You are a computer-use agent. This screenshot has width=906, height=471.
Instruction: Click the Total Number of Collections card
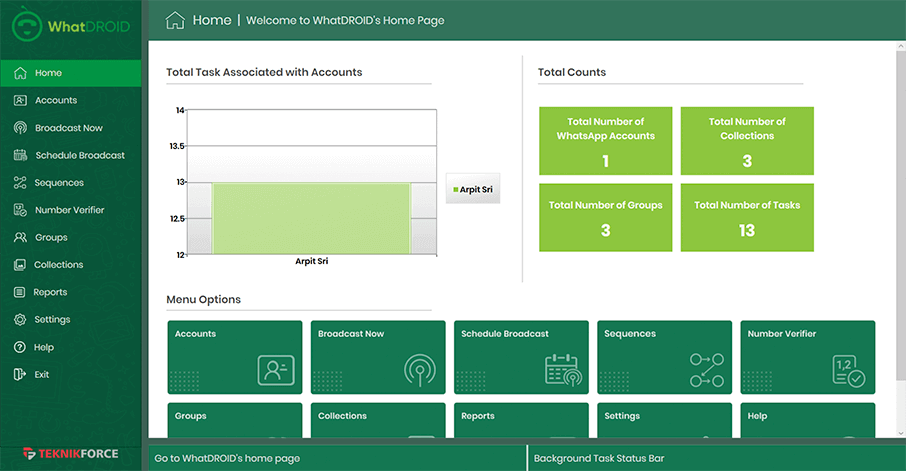pos(747,140)
